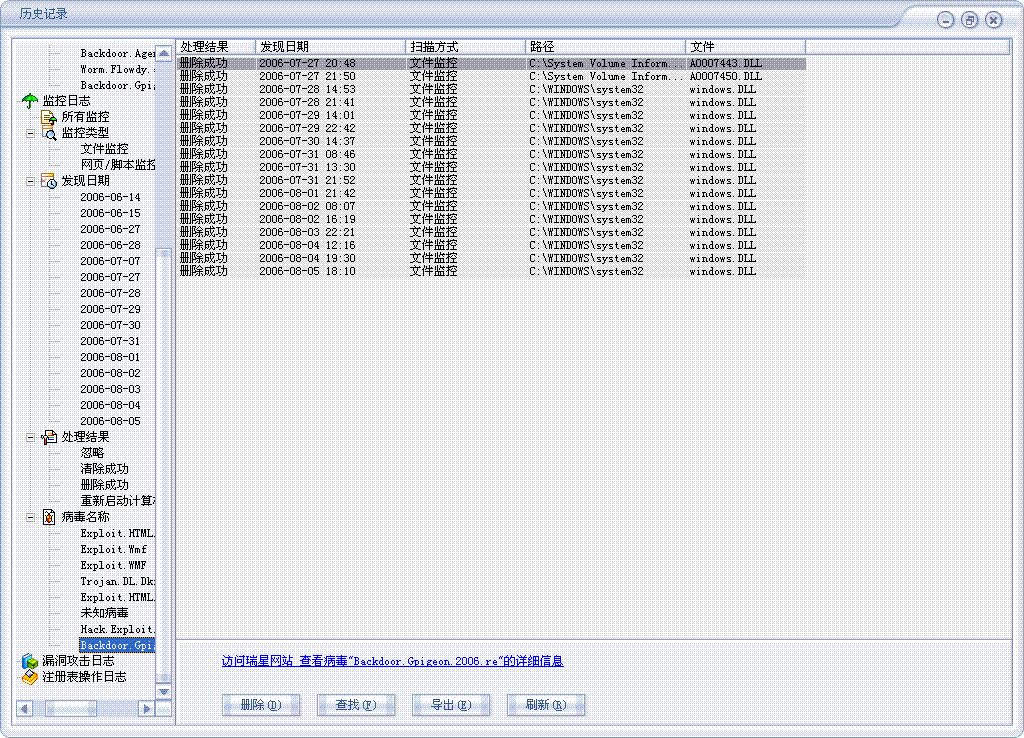Click the 刷新(R) button

(x=546, y=705)
